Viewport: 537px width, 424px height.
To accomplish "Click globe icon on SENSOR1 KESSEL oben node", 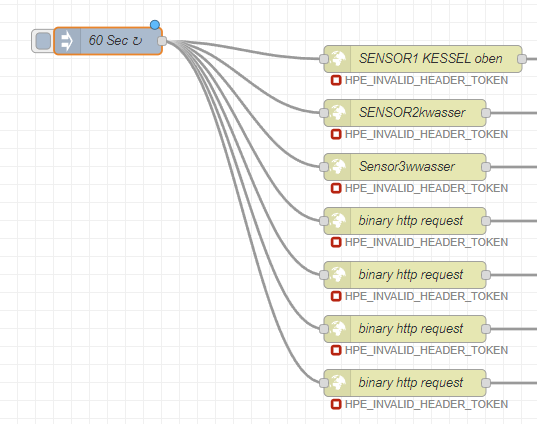I will pyautogui.click(x=338, y=59).
